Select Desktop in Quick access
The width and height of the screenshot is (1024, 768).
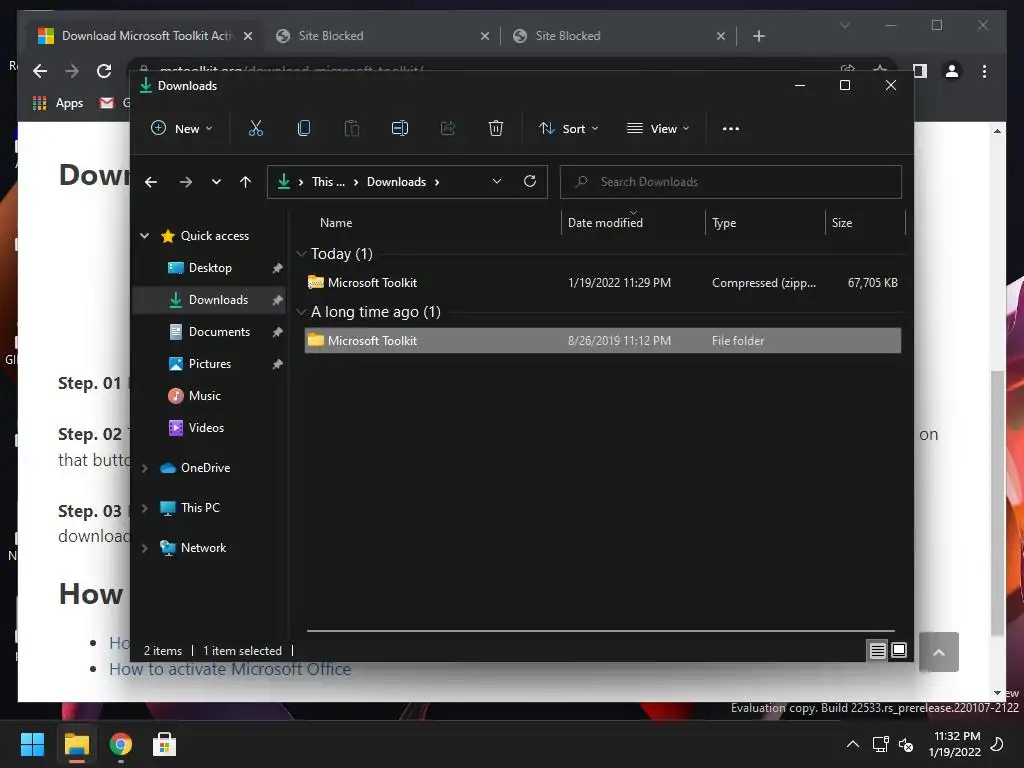point(210,268)
